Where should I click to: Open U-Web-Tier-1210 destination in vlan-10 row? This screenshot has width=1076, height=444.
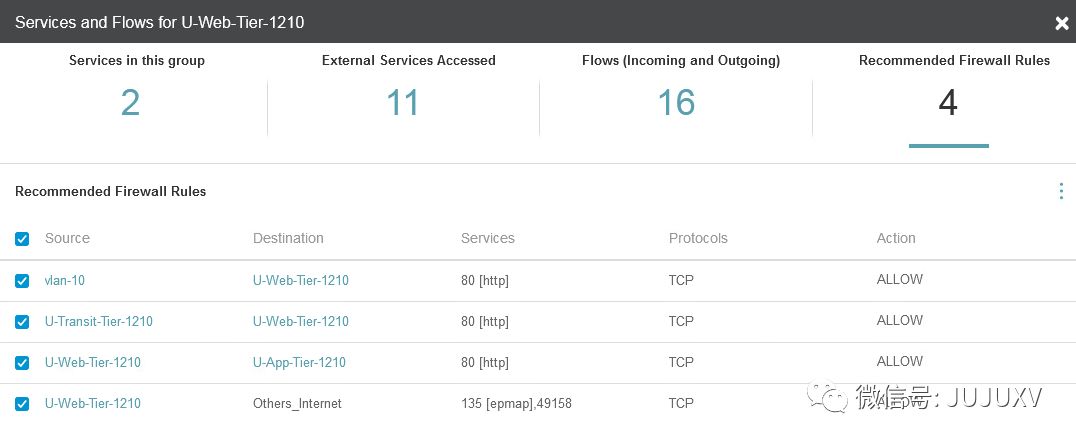[301, 281]
